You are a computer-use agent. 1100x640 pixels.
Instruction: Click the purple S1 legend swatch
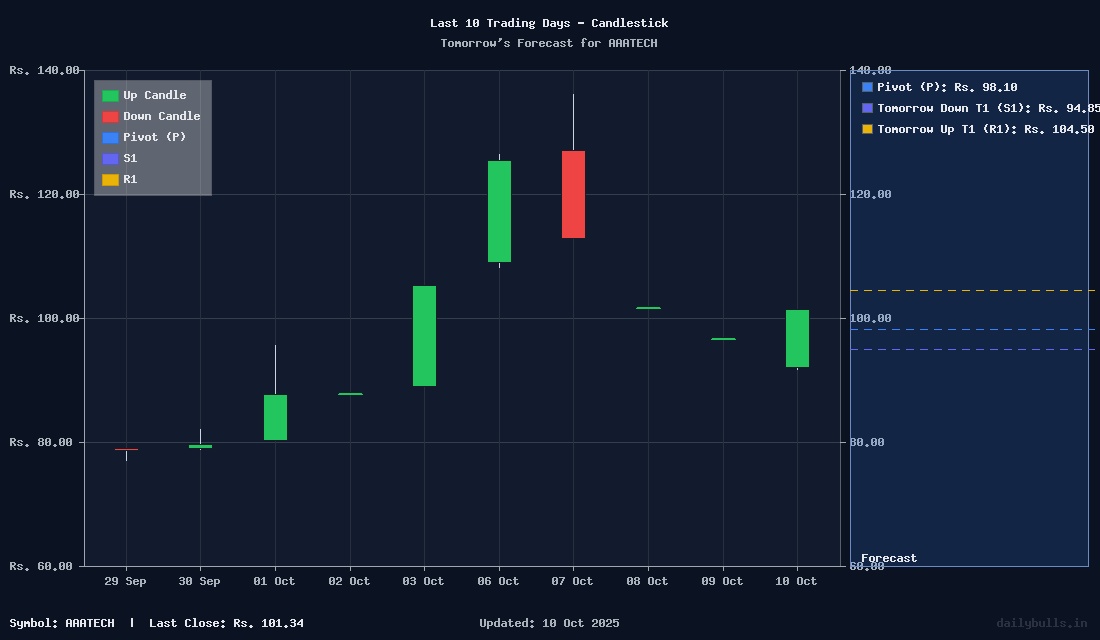click(x=110, y=159)
